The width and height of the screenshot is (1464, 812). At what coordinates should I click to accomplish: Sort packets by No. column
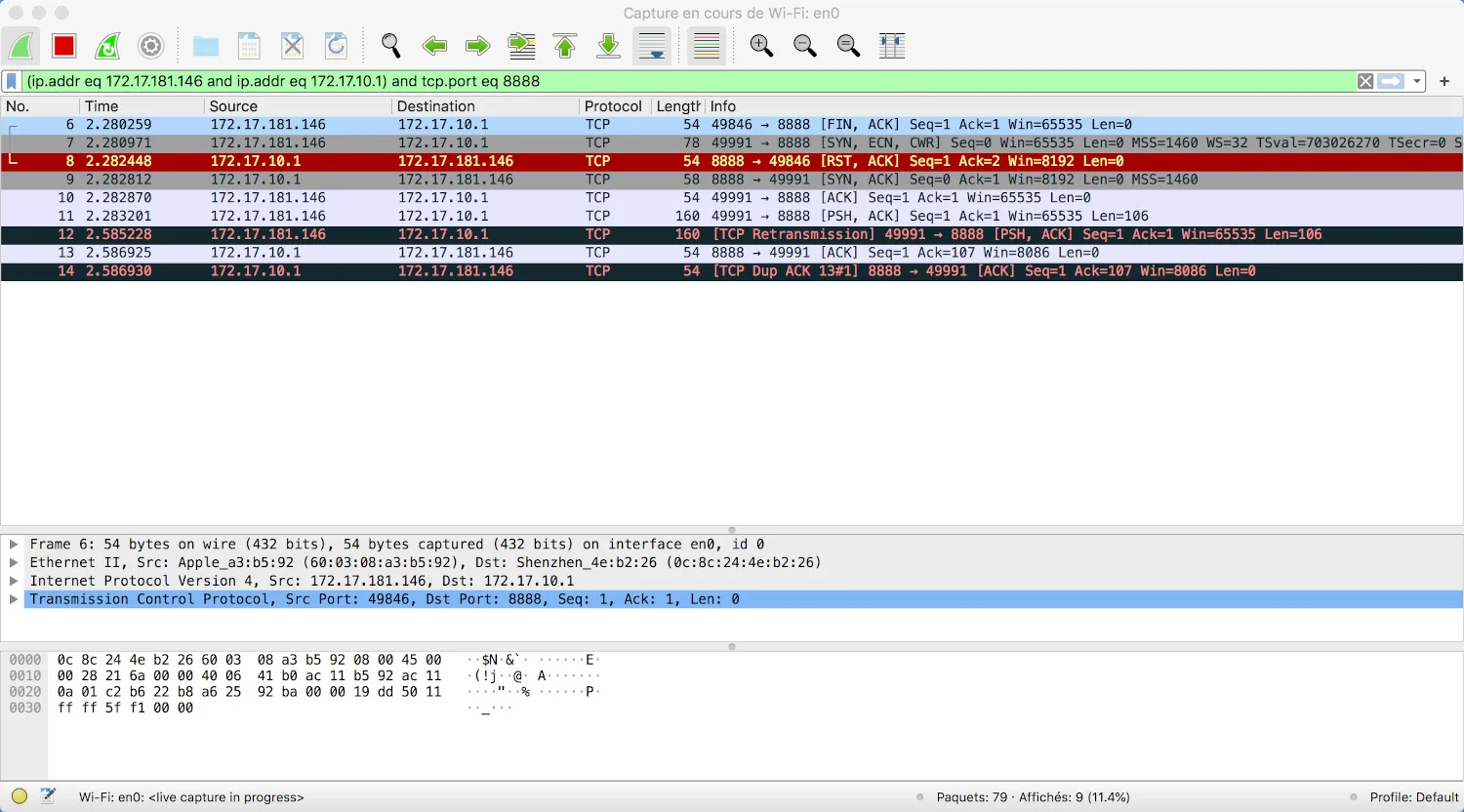coord(40,106)
